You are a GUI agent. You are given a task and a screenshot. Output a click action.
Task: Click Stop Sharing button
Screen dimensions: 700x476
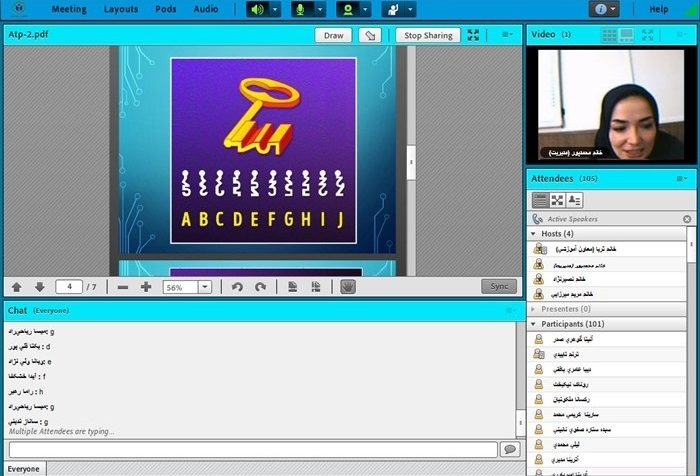[x=426, y=35]
